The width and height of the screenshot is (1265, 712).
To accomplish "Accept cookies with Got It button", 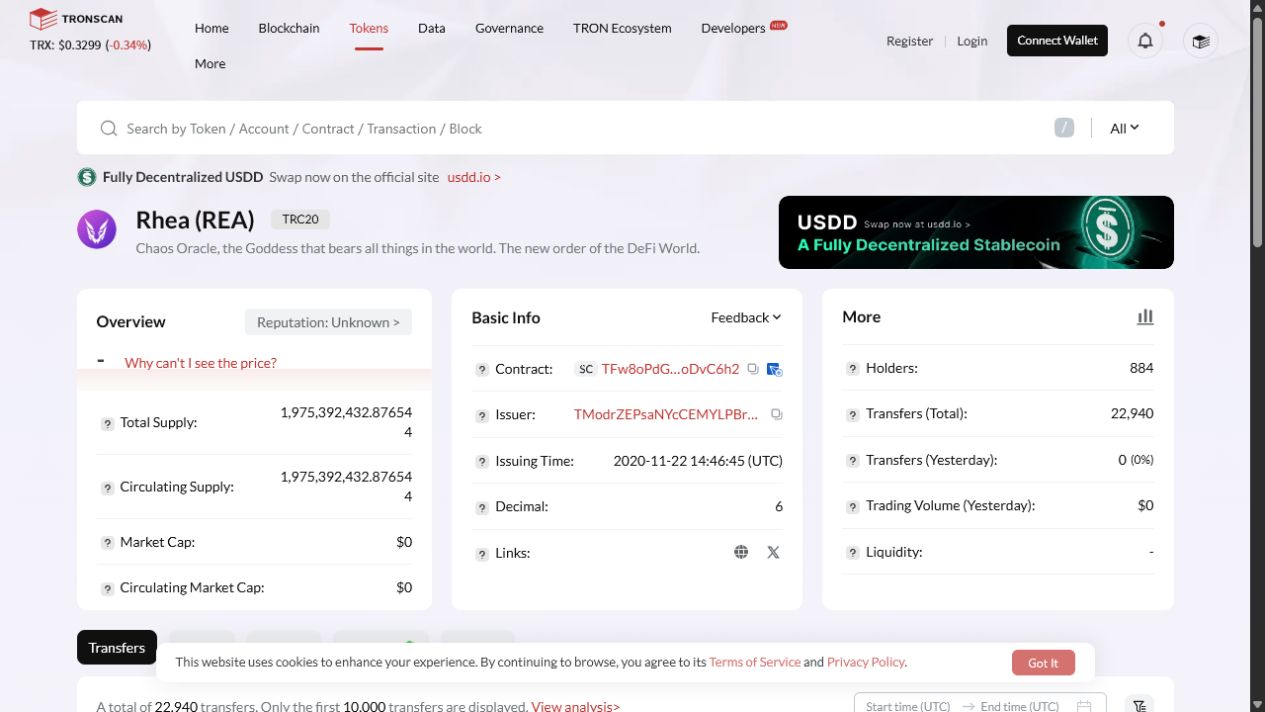I will 1043,662.
